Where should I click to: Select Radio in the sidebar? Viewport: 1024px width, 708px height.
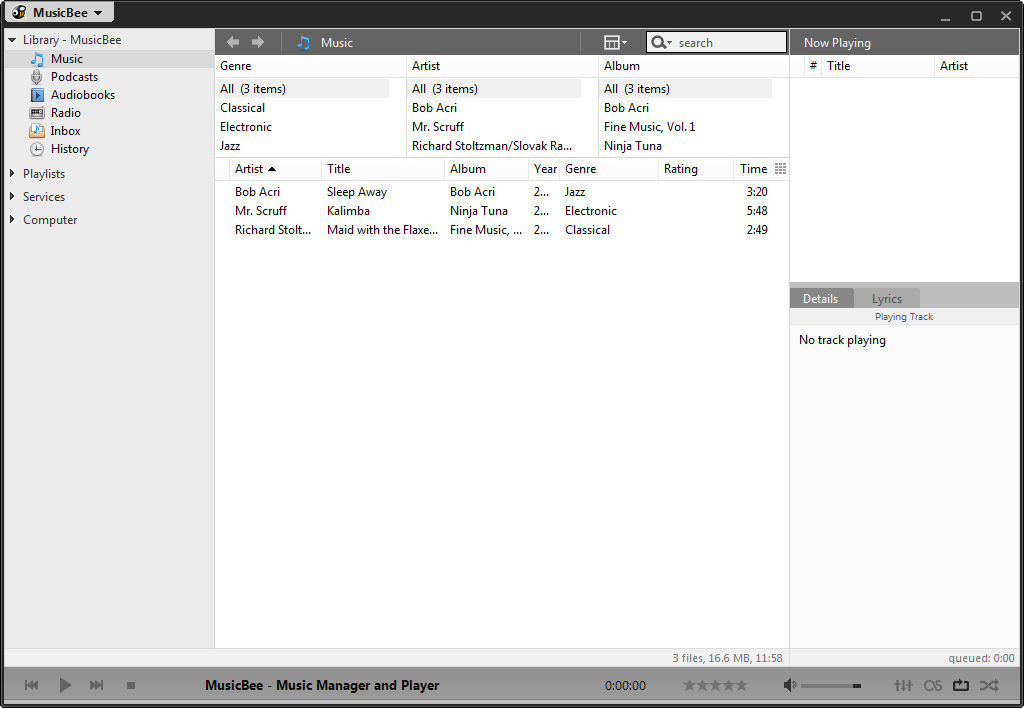click(x=66, y=113)
